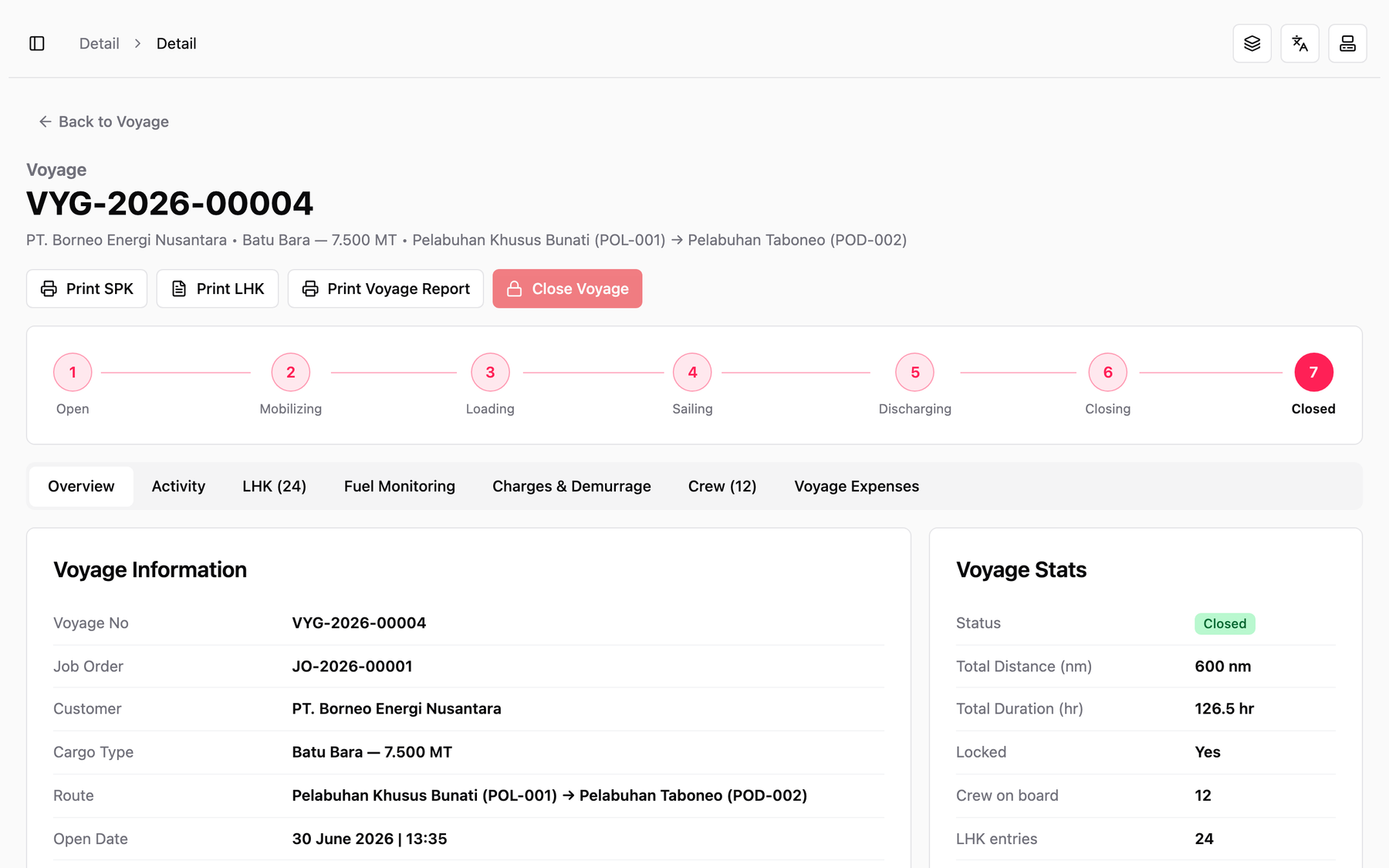Select step 7 Closed in progress tracker
Image resolution: width=1389 pixels, height=868 pixels.
[x=1313, y=373]
